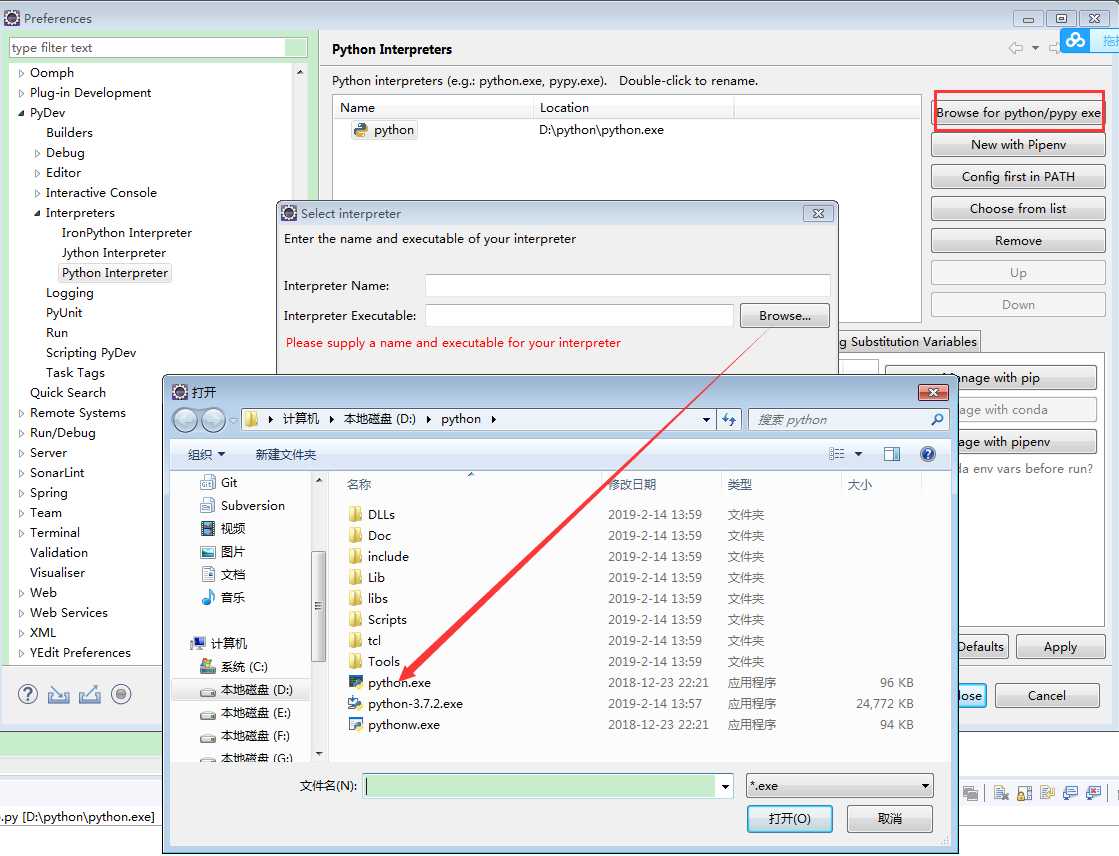Viewport: 1119px width, 856px height.
Task: Click 计算机 breadcrumb segment
Action: pos(300,419)
